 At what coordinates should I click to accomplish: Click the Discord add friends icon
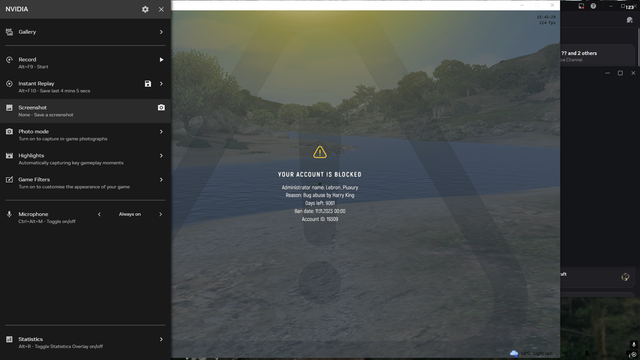click(x=630, y=20)
